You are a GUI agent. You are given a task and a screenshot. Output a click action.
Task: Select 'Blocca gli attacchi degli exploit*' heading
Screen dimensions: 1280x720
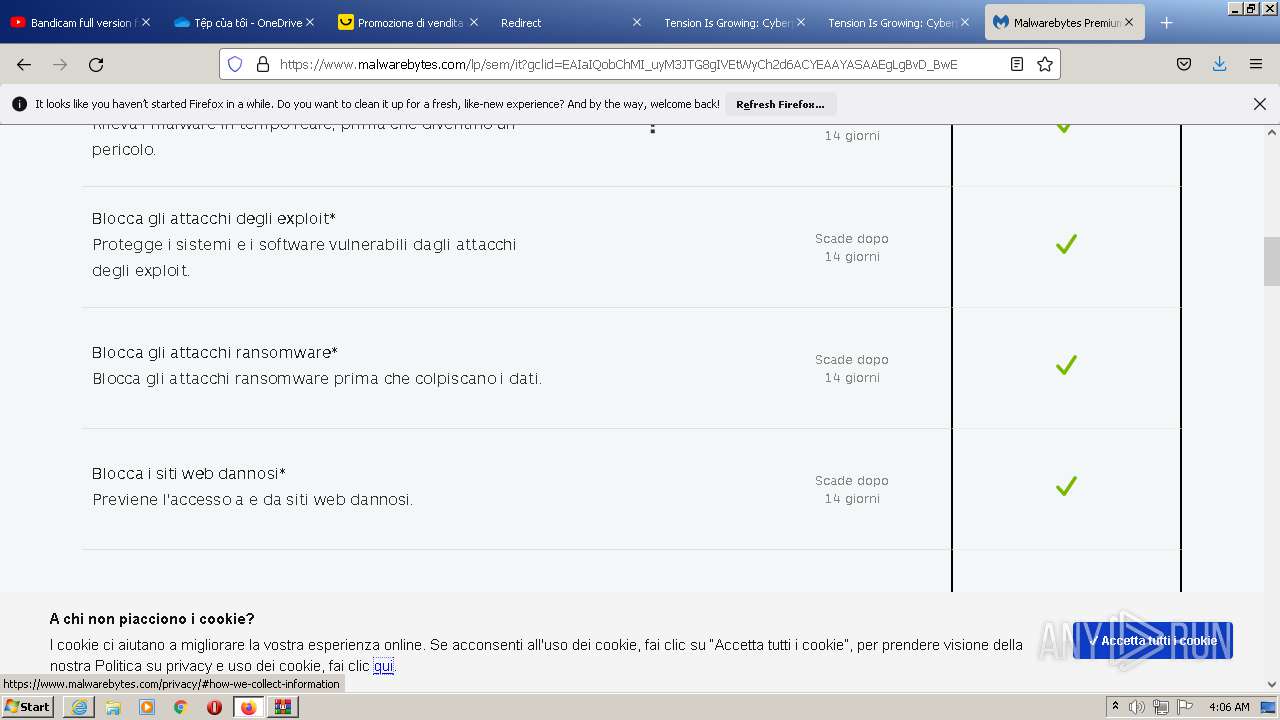[214, 218]
